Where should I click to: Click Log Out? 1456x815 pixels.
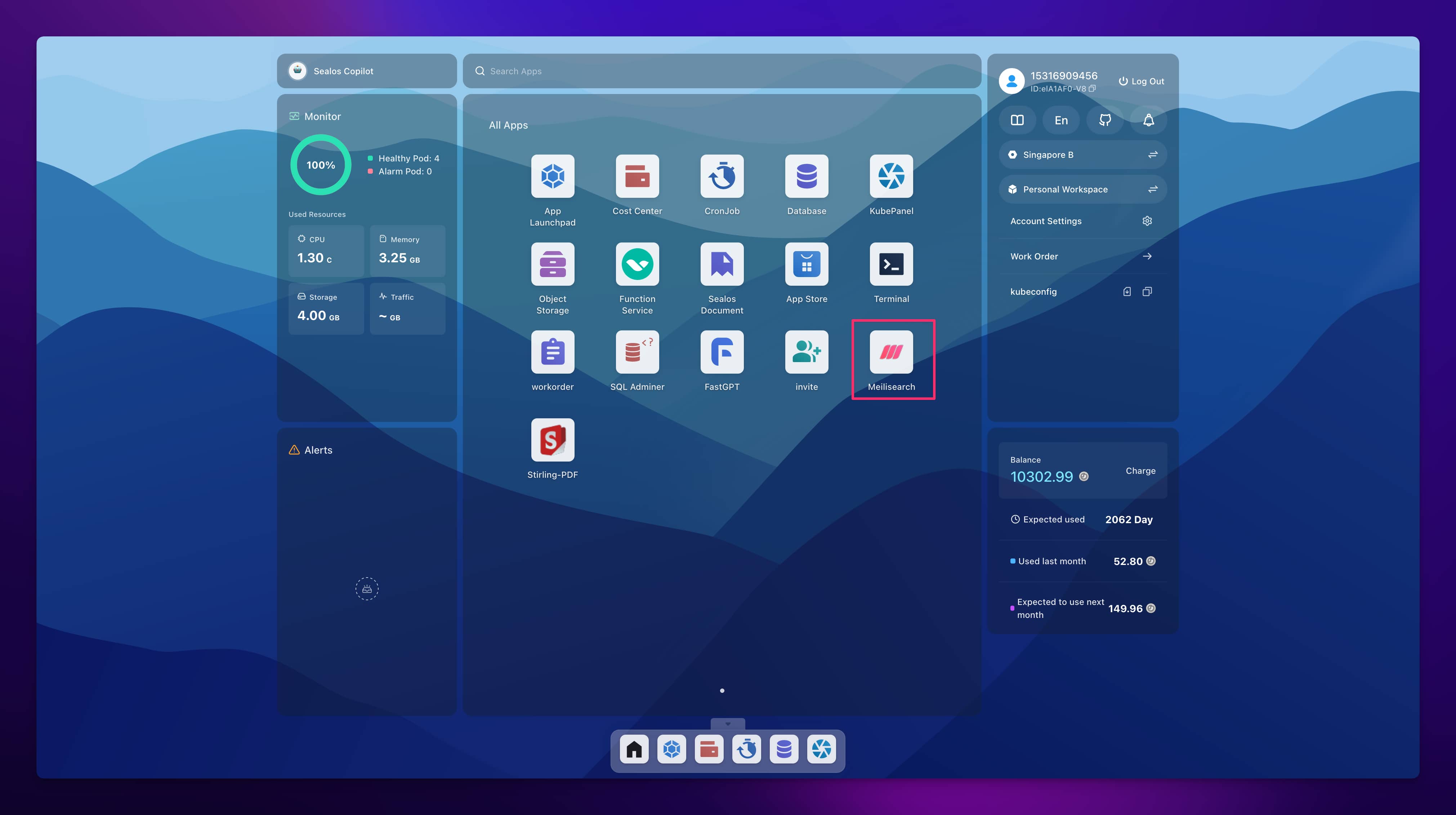[1141, 81]
